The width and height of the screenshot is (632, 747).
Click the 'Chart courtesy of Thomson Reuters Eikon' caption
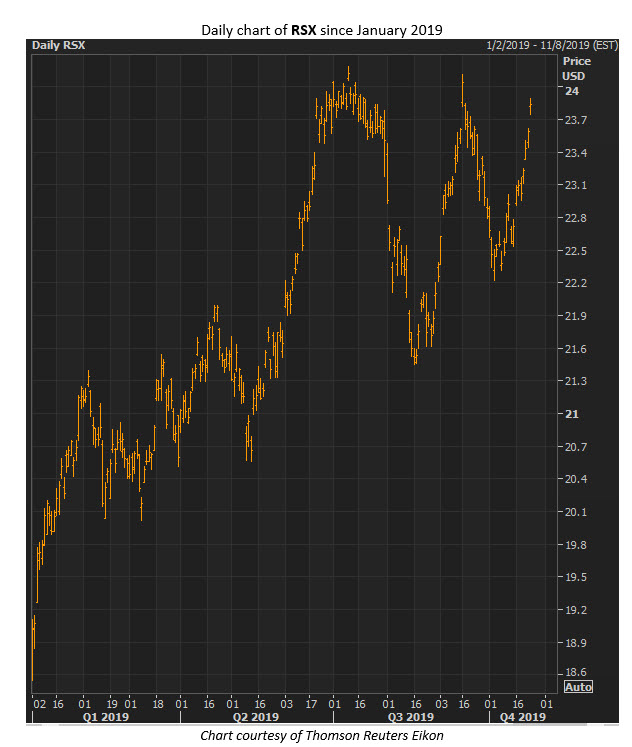pyautogui.click(x=322, y=736)
